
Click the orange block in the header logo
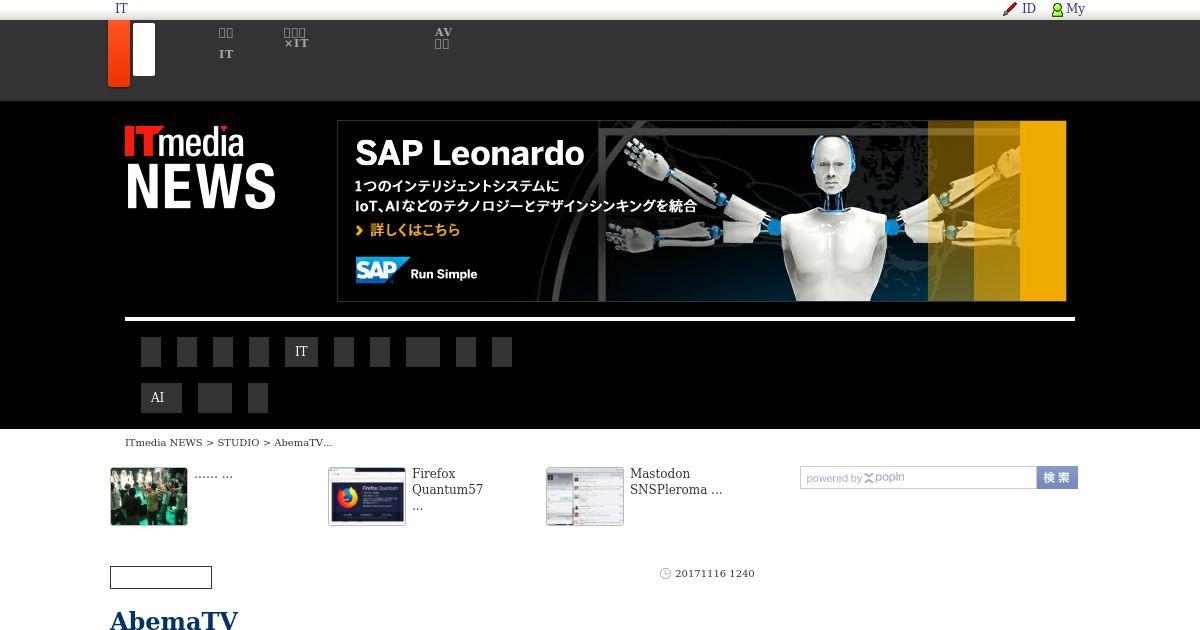tap(119, 53)
